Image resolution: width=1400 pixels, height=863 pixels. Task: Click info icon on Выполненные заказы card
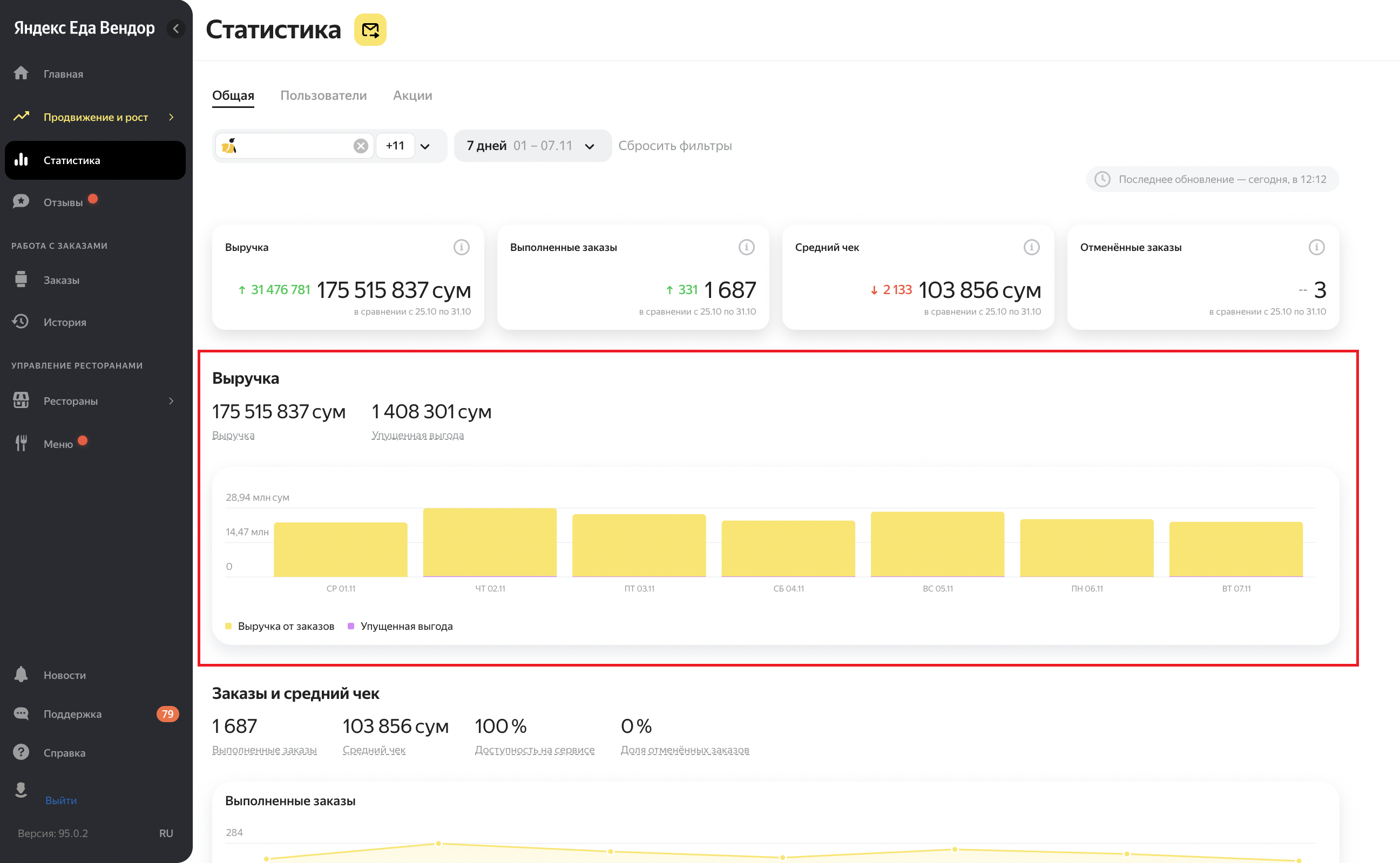746,247
